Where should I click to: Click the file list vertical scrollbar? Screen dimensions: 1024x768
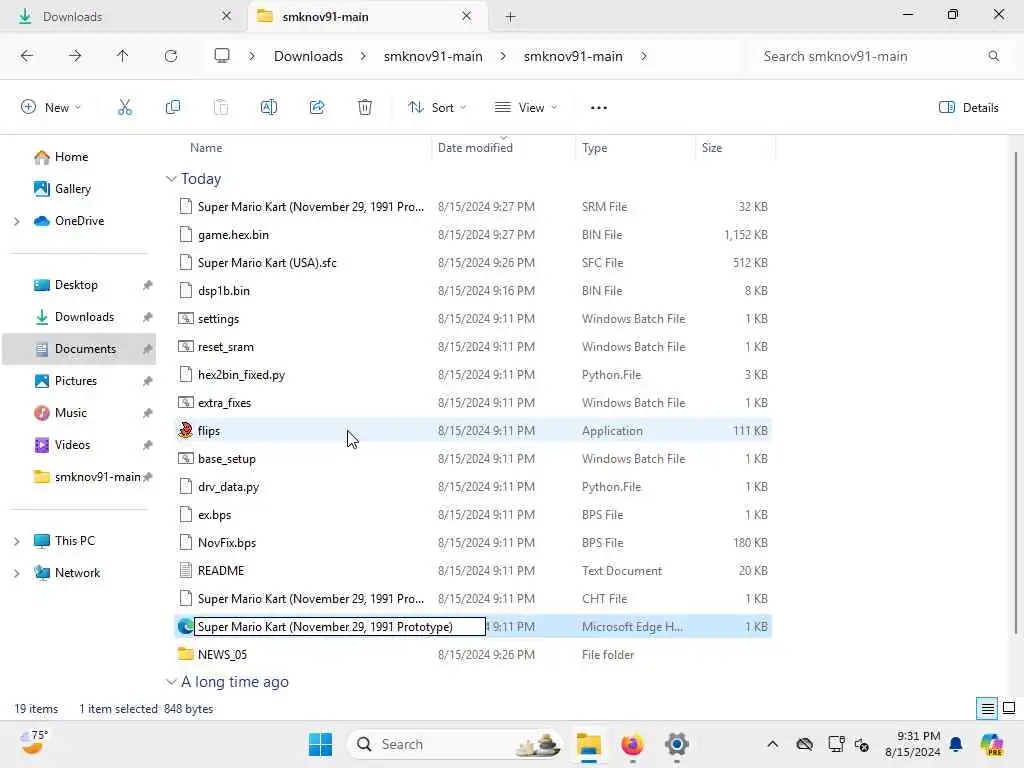coord(1016,392)
